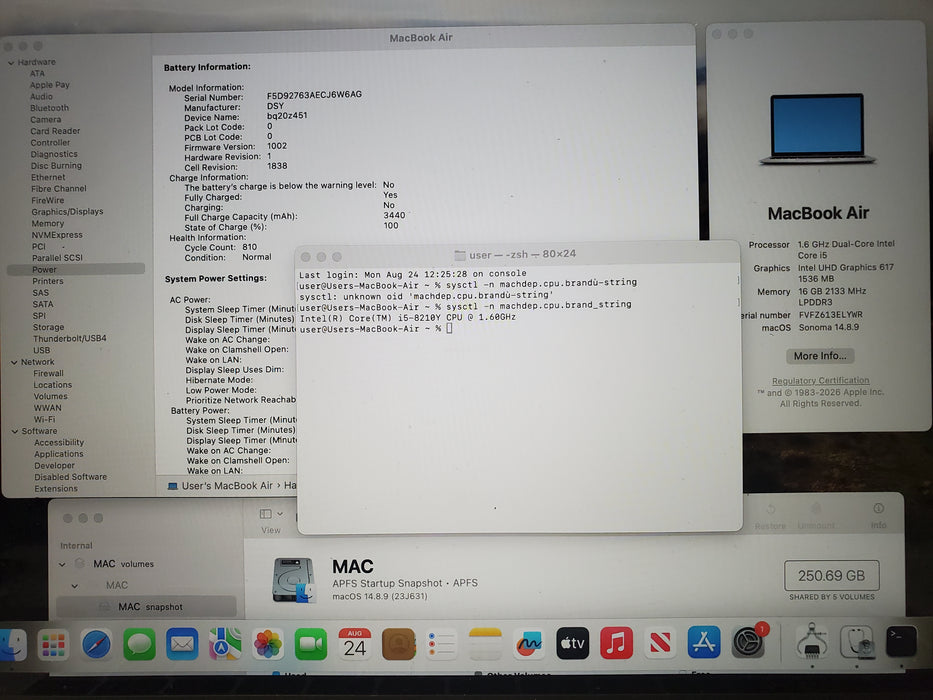Click the macOS 14.8.9 (23J631) text in Disk Utility
This screenshot has width=933, height=700.
pos(380,596)
